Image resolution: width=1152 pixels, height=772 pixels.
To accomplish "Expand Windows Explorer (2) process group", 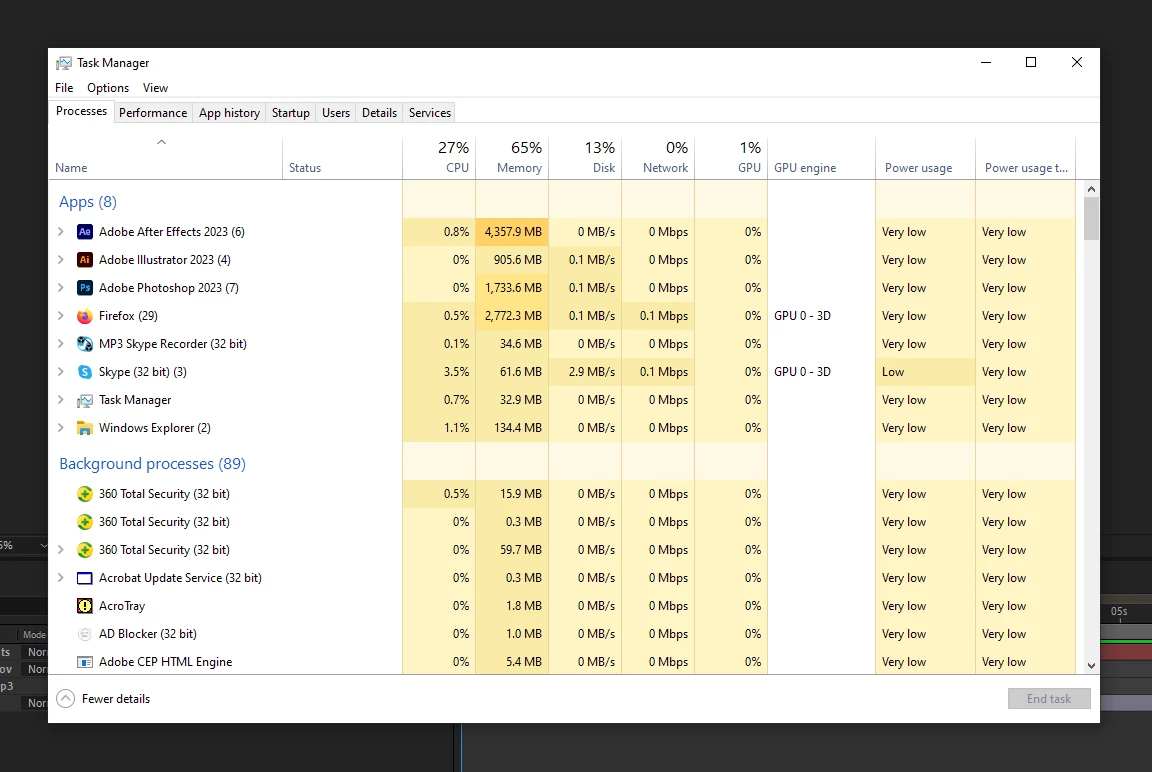I will pyautogui.click(x=60, y=428).
